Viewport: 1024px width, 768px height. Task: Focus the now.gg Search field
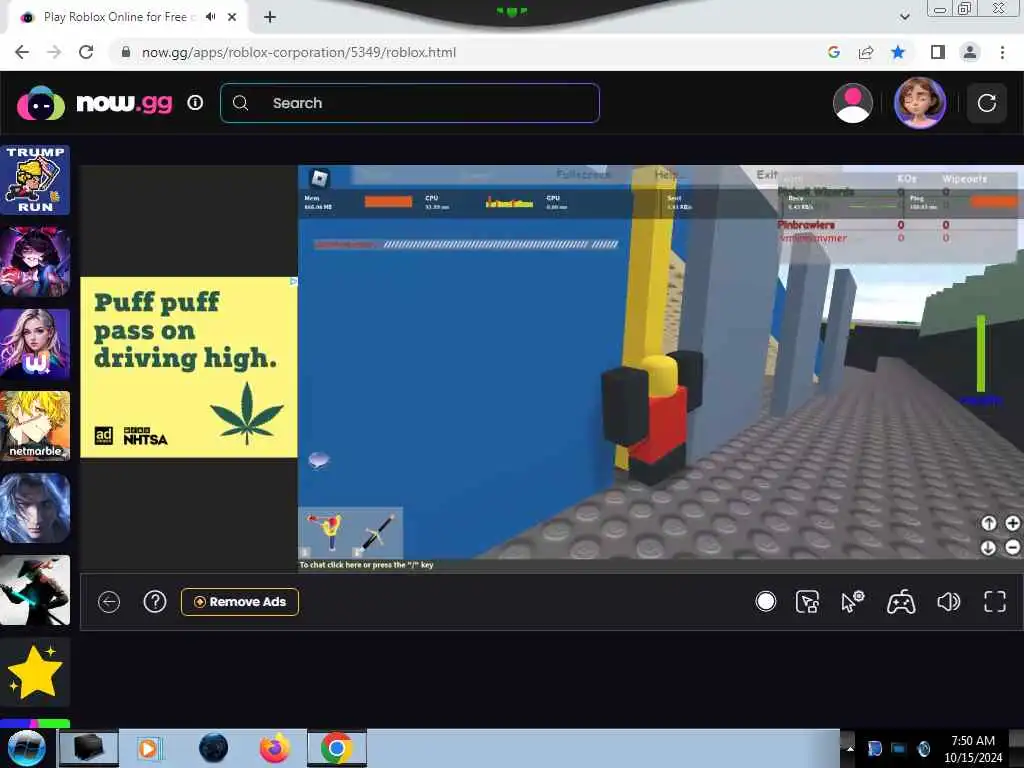pos(409,103)
